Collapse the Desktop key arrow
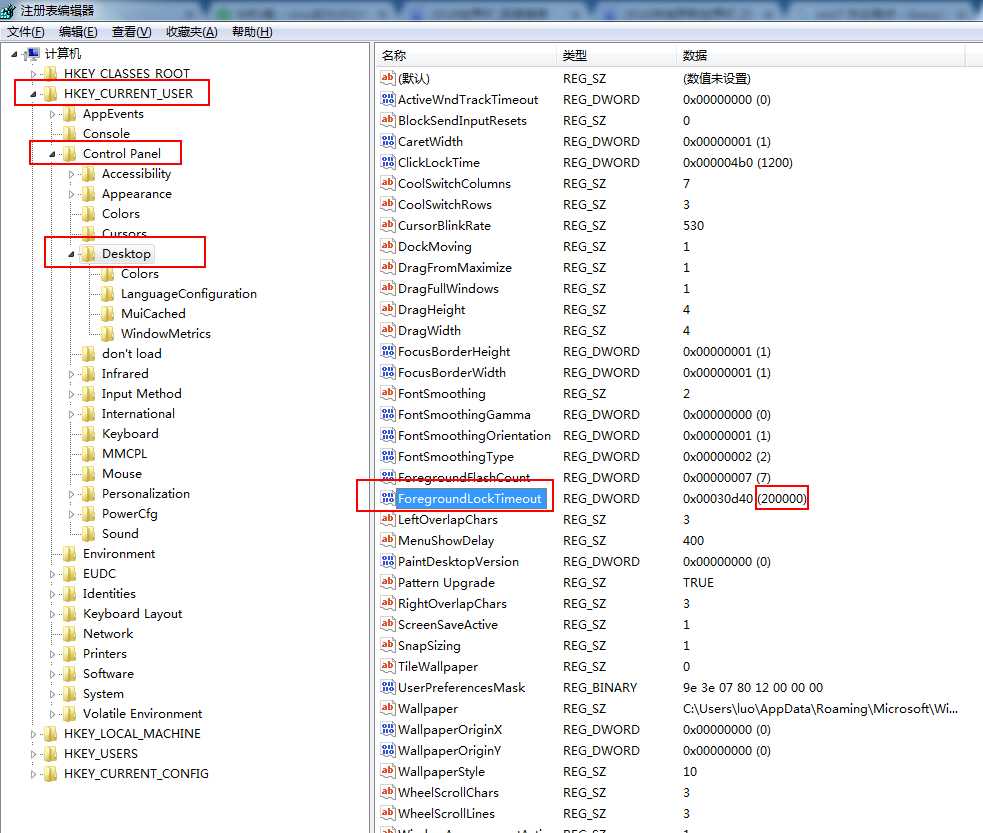Screen dimensions: 983x833 pos(71,254)
